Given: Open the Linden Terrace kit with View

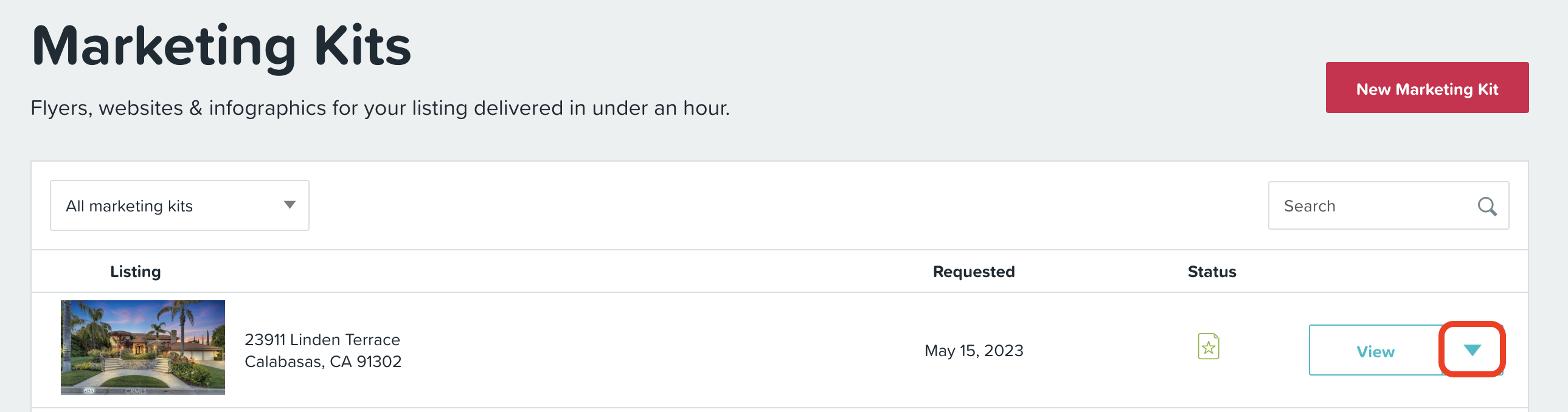Looking at the screenshot, I should tap(1375, 351).
